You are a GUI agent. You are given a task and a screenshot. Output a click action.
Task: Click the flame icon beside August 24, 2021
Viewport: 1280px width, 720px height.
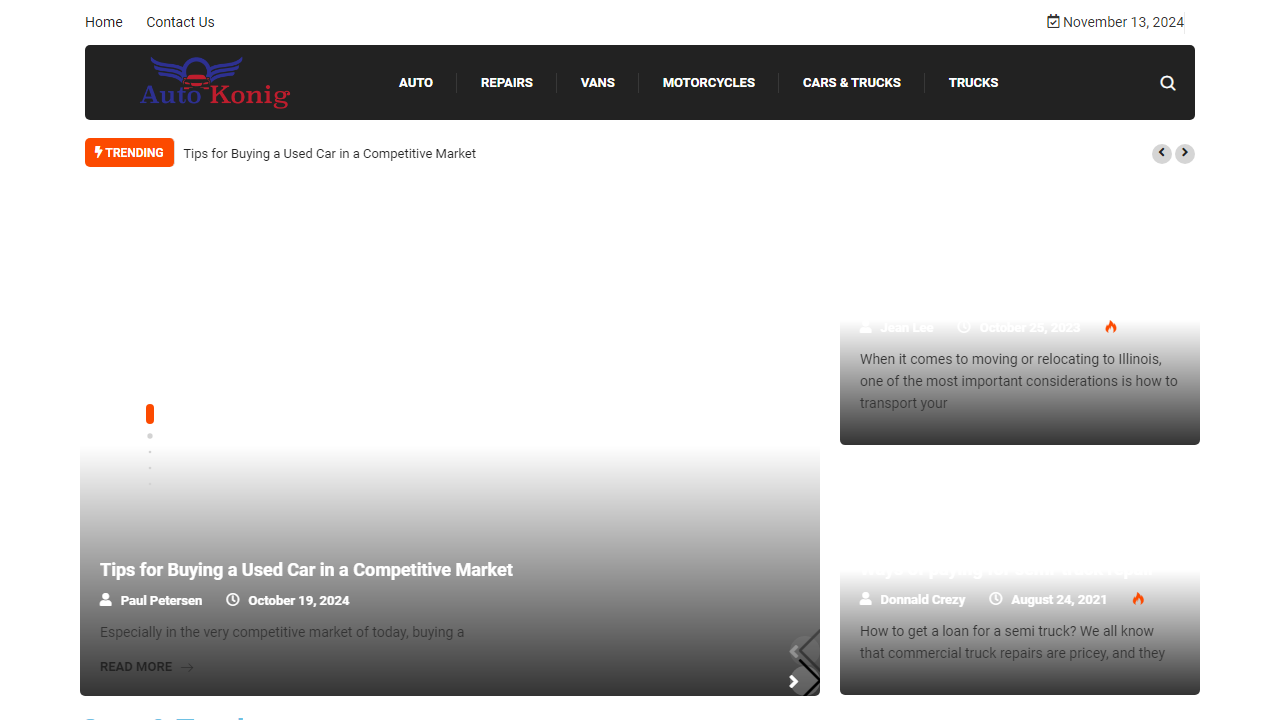click(x=1138, y=599)
